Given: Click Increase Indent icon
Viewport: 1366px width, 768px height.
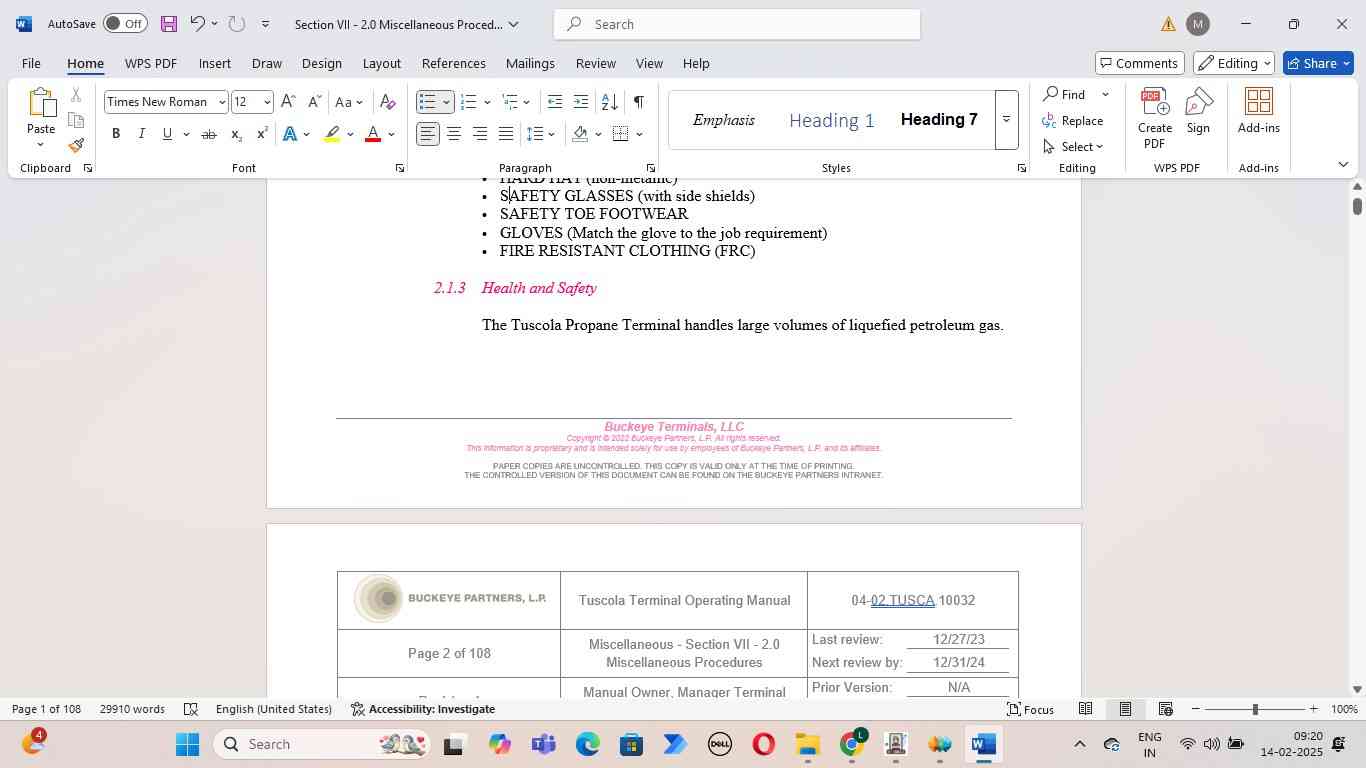Looking at the screenshot, I should (x=580, y=102).
